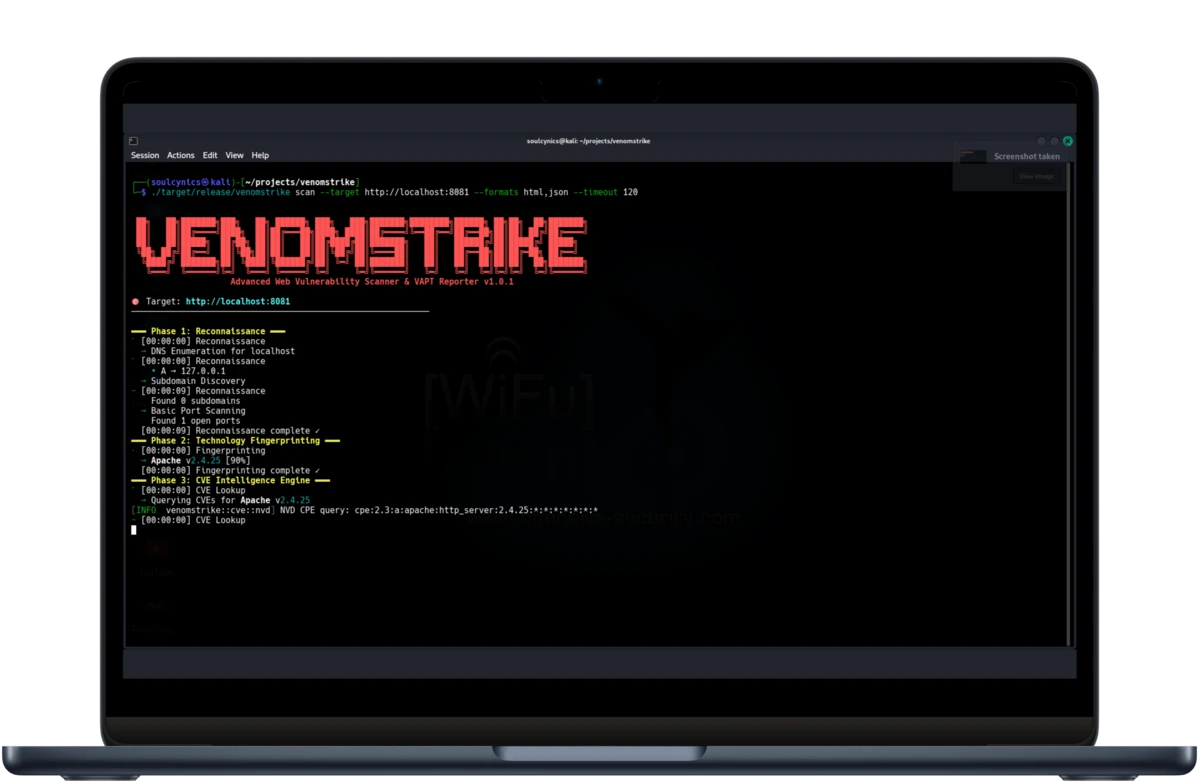
Task: Click the DNS Enumeration for localhost line
Action: click(218, 351)
